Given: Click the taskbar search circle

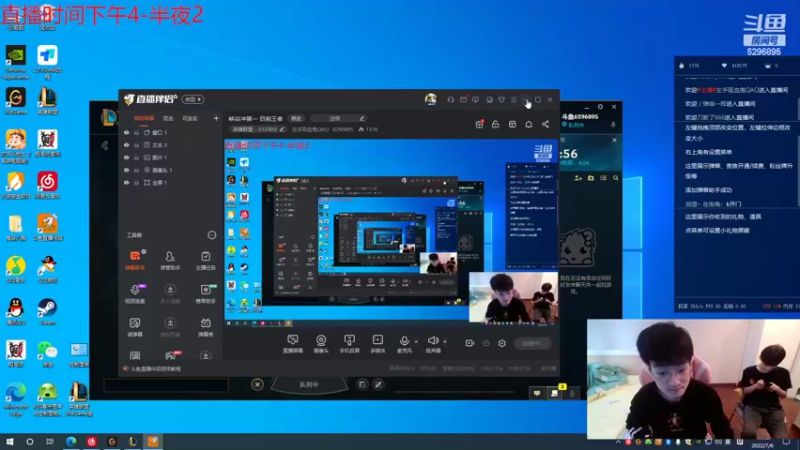Looking at the screenshot, I should (30, 441).
